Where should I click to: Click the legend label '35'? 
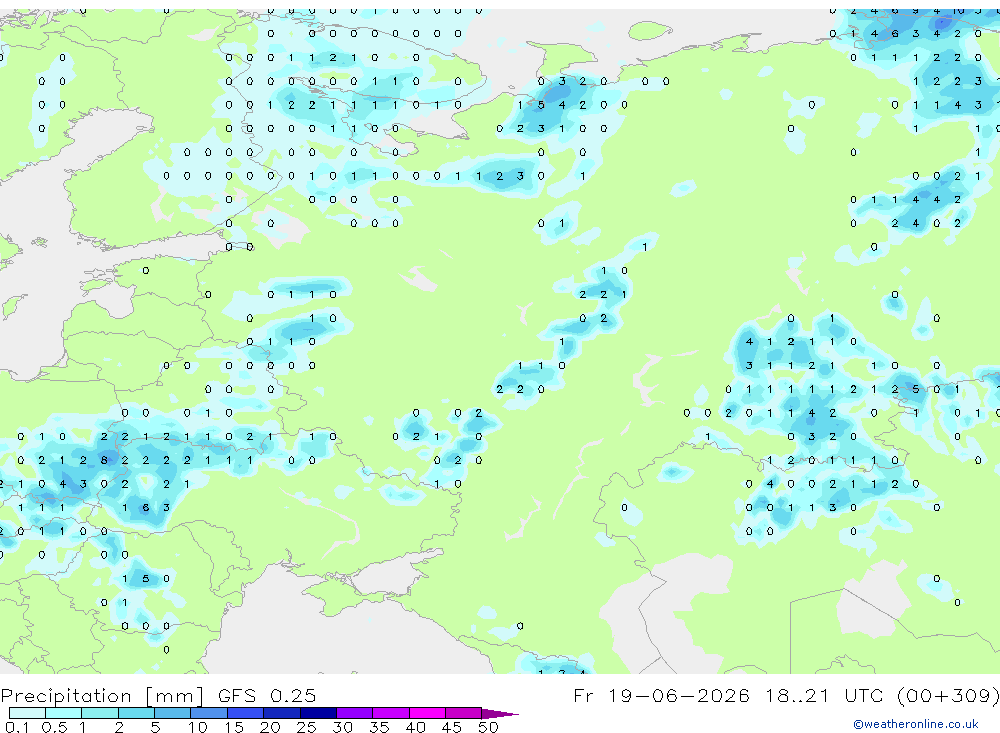click(x=379, y=727)
